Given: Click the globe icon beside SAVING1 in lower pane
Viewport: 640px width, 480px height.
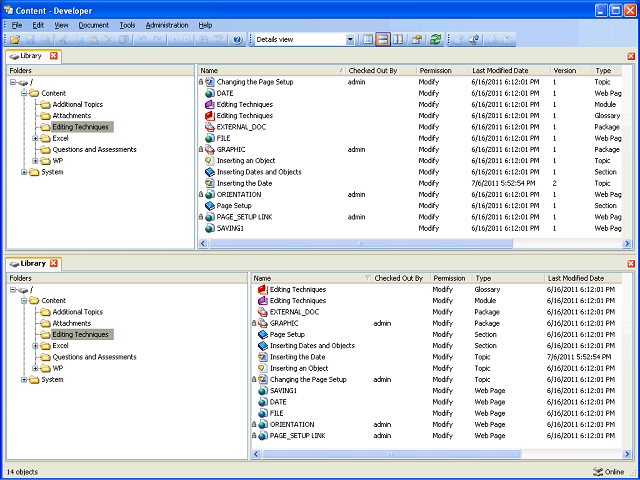Looking at the screenshot, I should pyautogui.click(x=263, y=391).
